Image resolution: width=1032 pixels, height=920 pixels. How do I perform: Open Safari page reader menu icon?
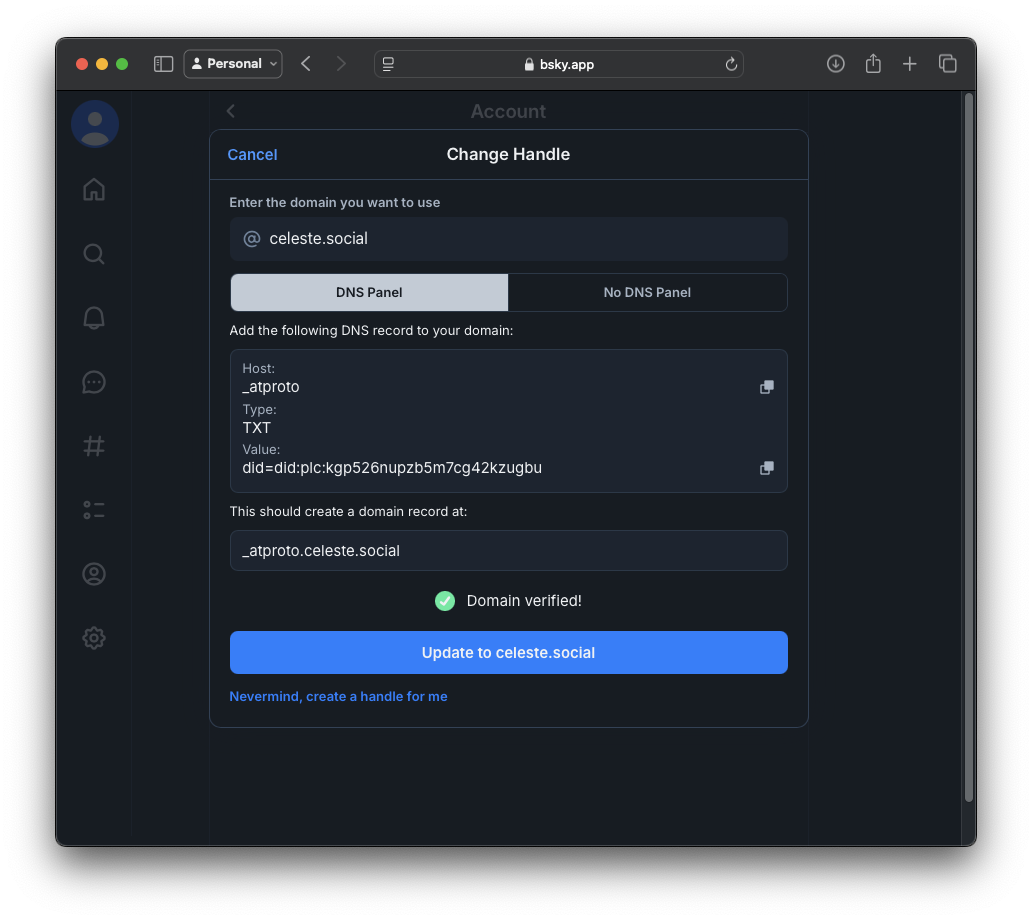coord(388,64)
